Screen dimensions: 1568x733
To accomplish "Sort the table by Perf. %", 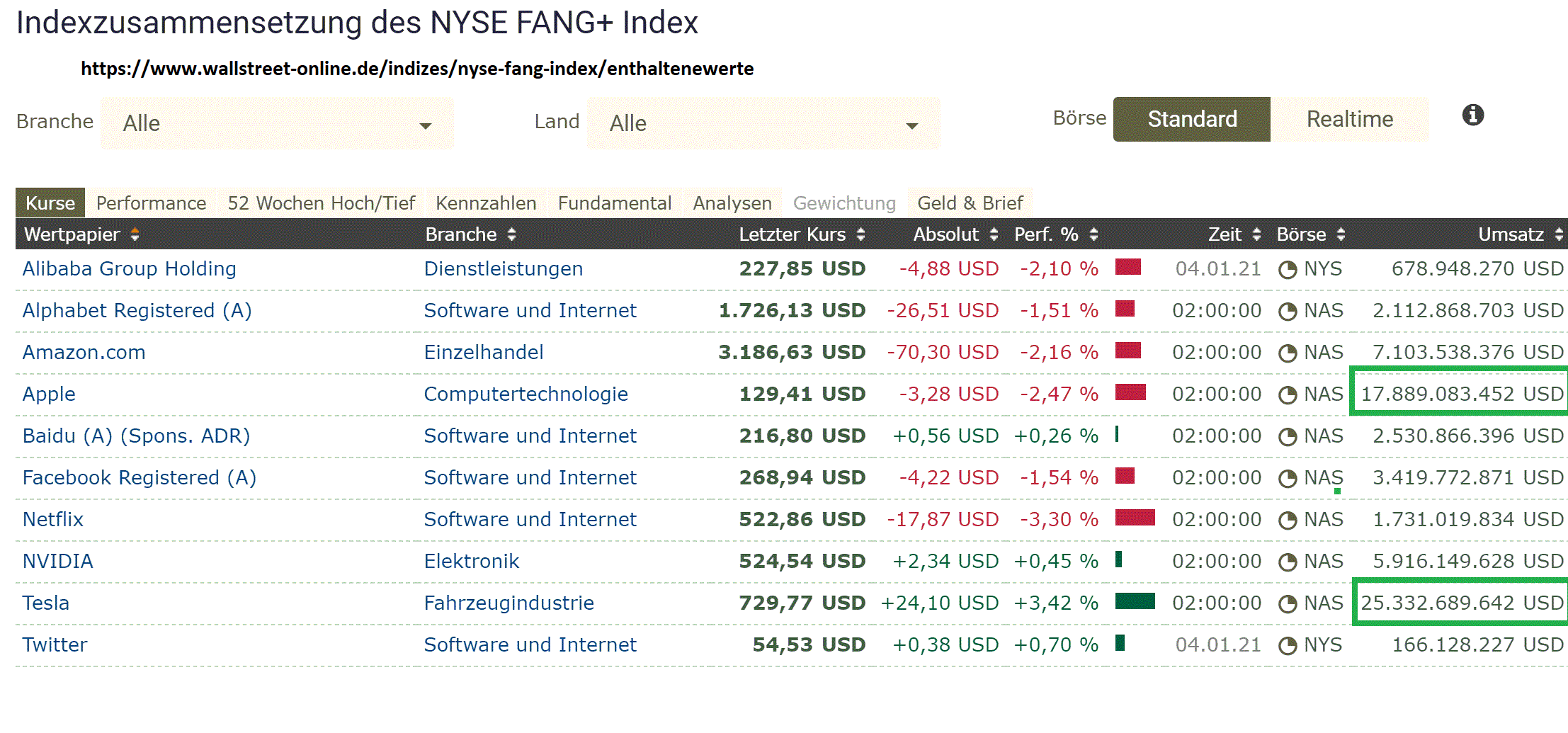I will point(1094,234).
